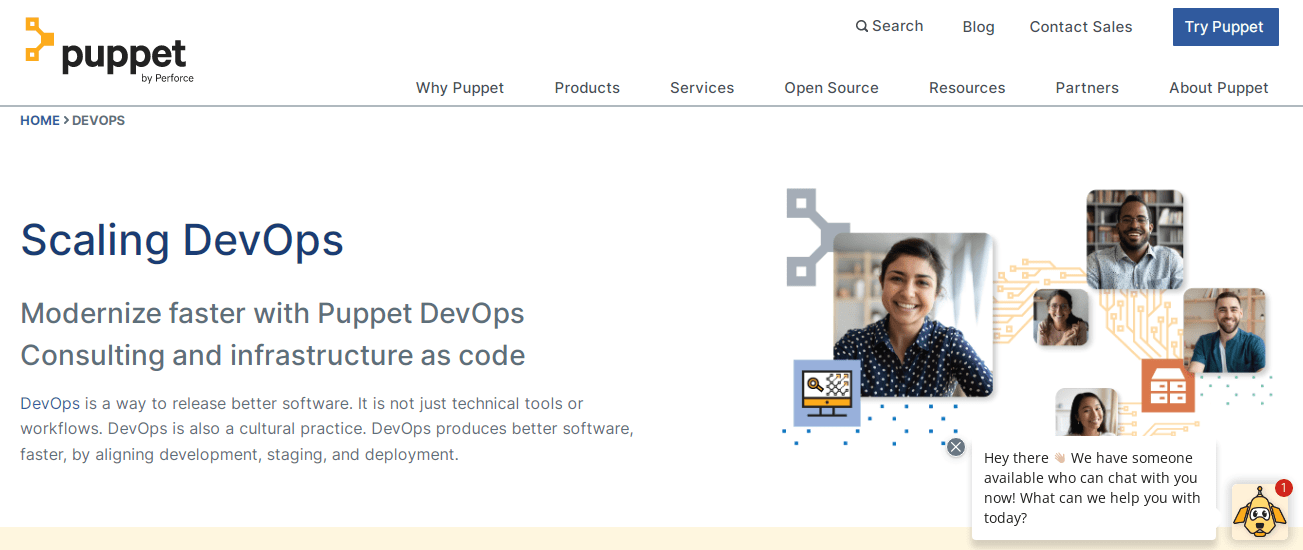Click the Modernize faster with Puppet subheading

point(273,334)
